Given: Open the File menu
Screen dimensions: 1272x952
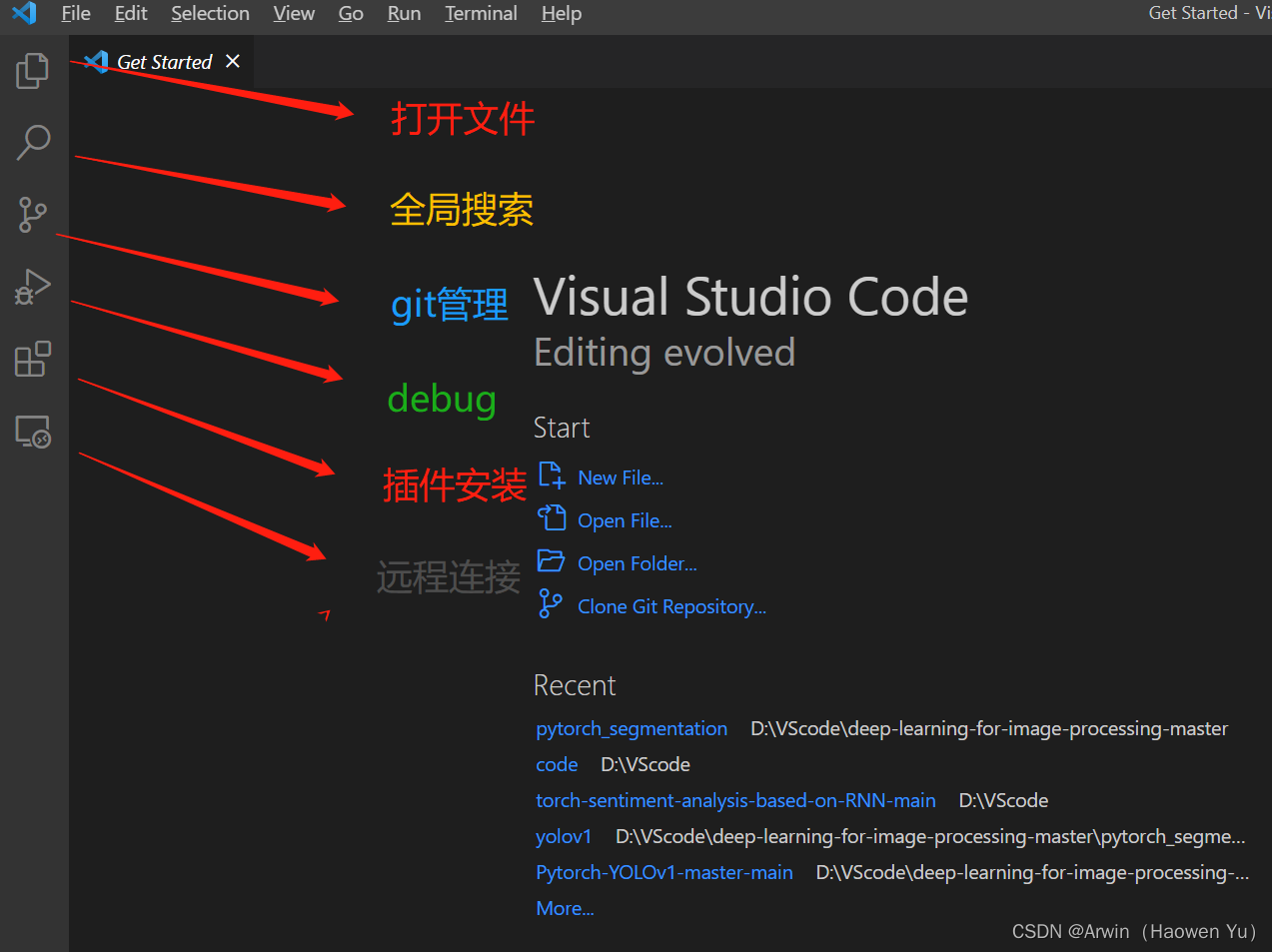Looking at the screenshot, I should (x=76, y=13).
